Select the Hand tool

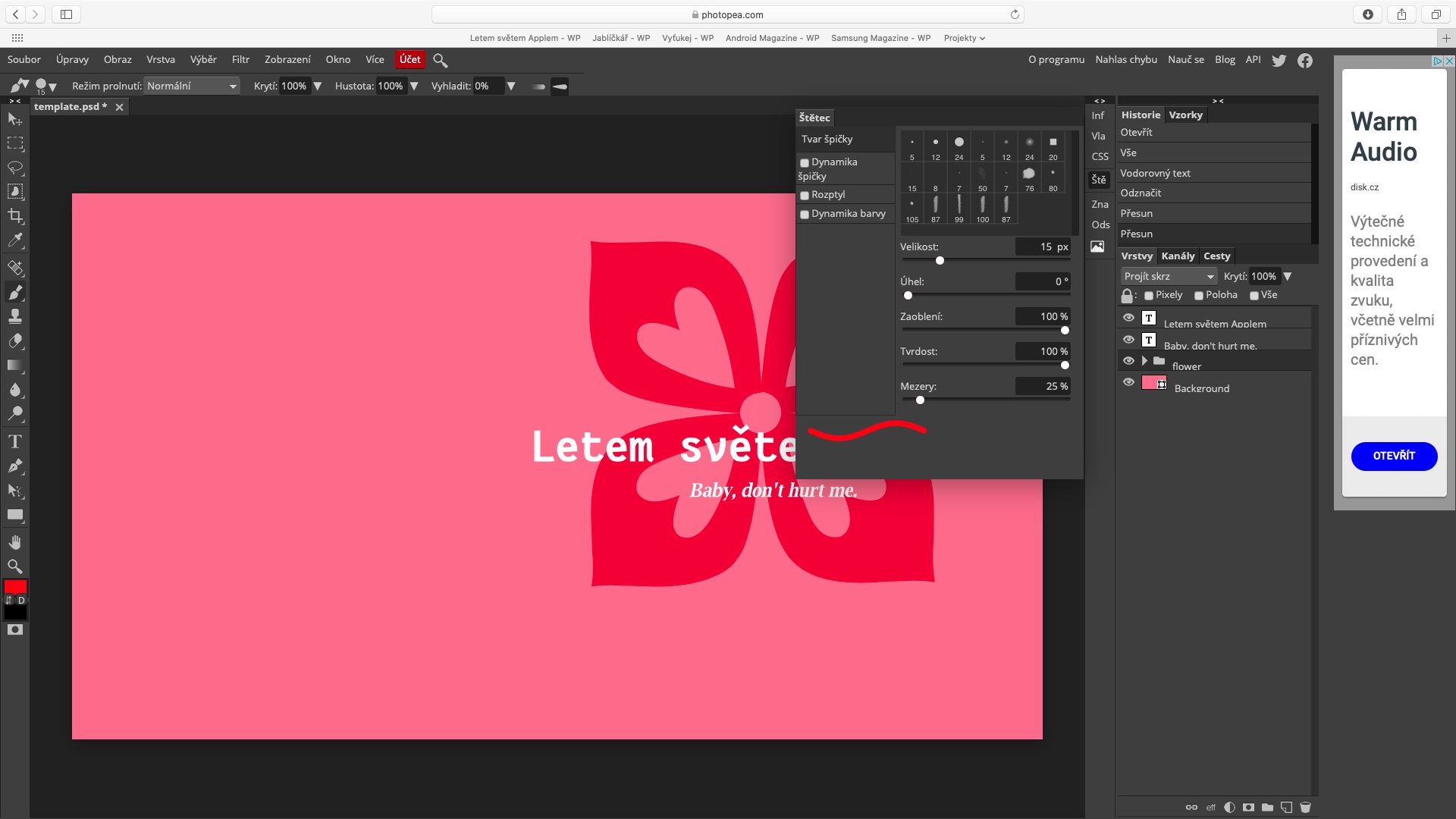(15, 542)
